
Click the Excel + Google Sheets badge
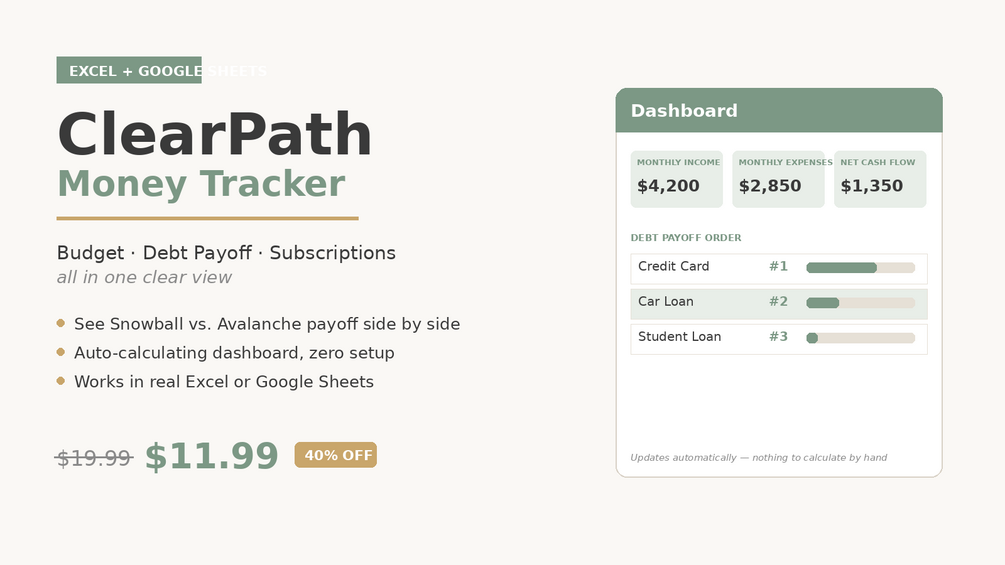[129, 70]
